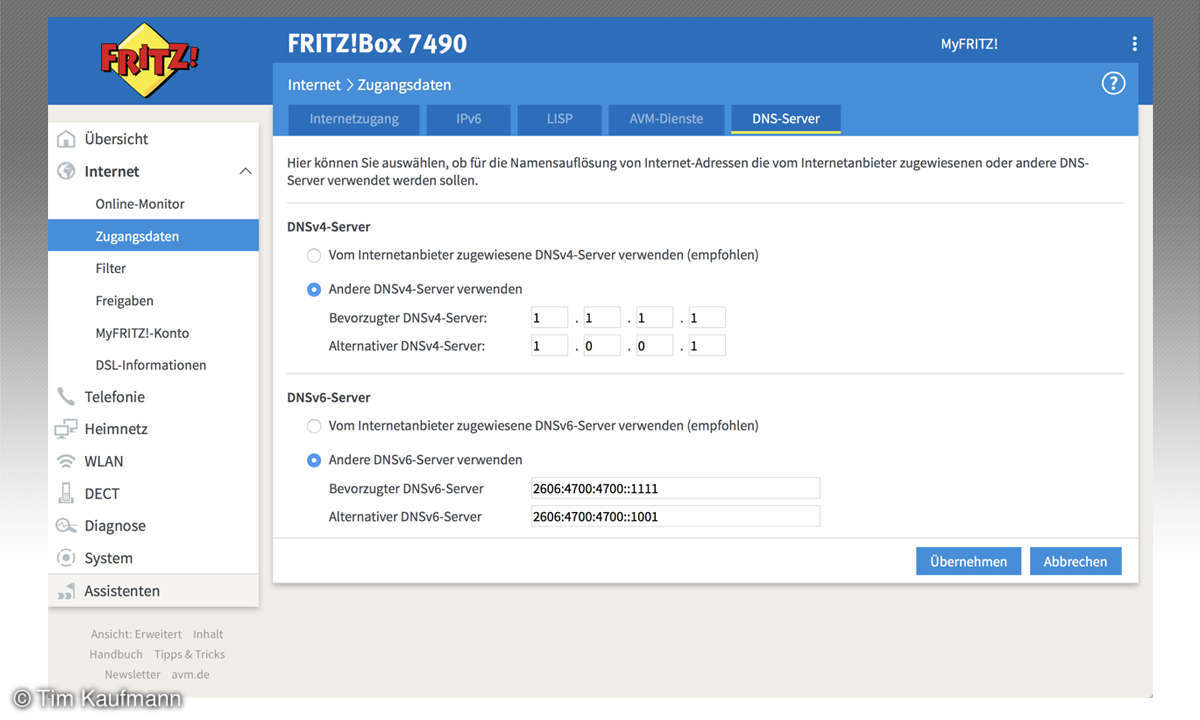Image resolution: width=1200 pixels, height=720 pixels.
Task: Click the Heimnetz network computers icon
Action: coord(66,429)
